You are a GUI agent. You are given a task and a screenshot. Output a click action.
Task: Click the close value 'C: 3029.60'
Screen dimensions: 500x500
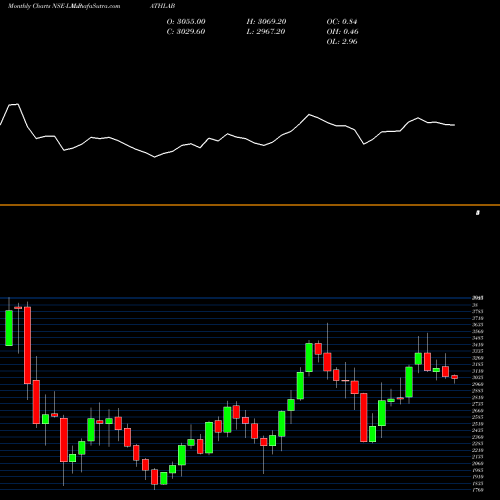[186, 32]
